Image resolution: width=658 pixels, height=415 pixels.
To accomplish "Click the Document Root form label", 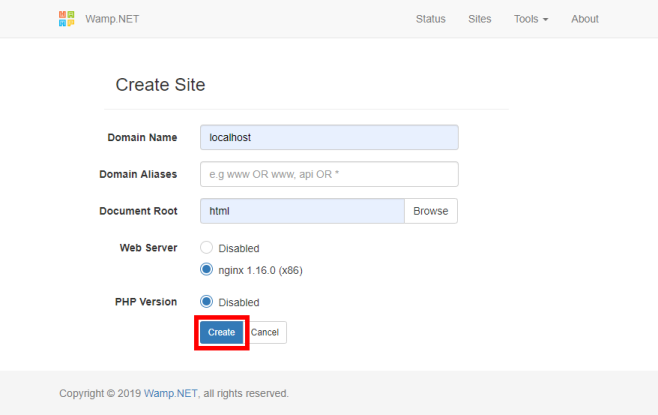I will pos(138,211).
